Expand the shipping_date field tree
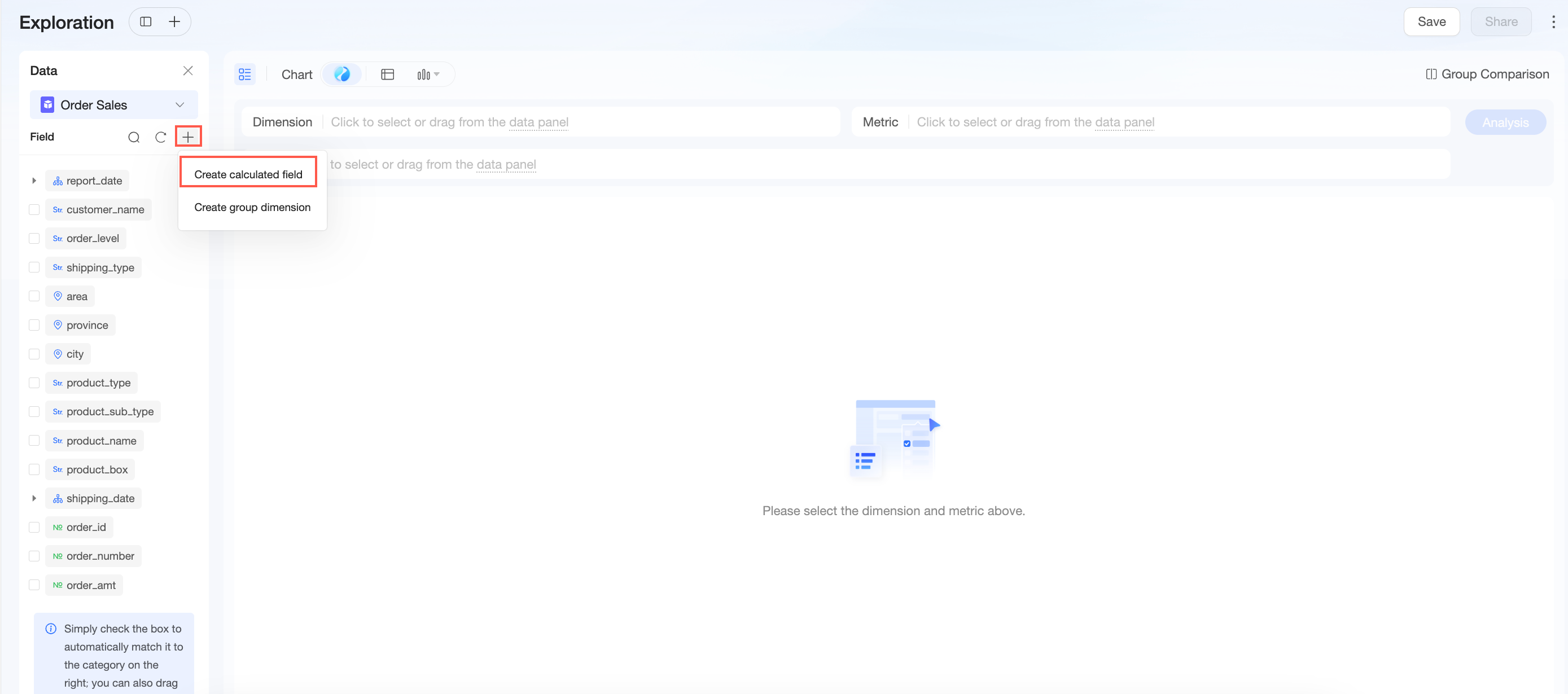1568x694 pixels. [x=34, y=498]
